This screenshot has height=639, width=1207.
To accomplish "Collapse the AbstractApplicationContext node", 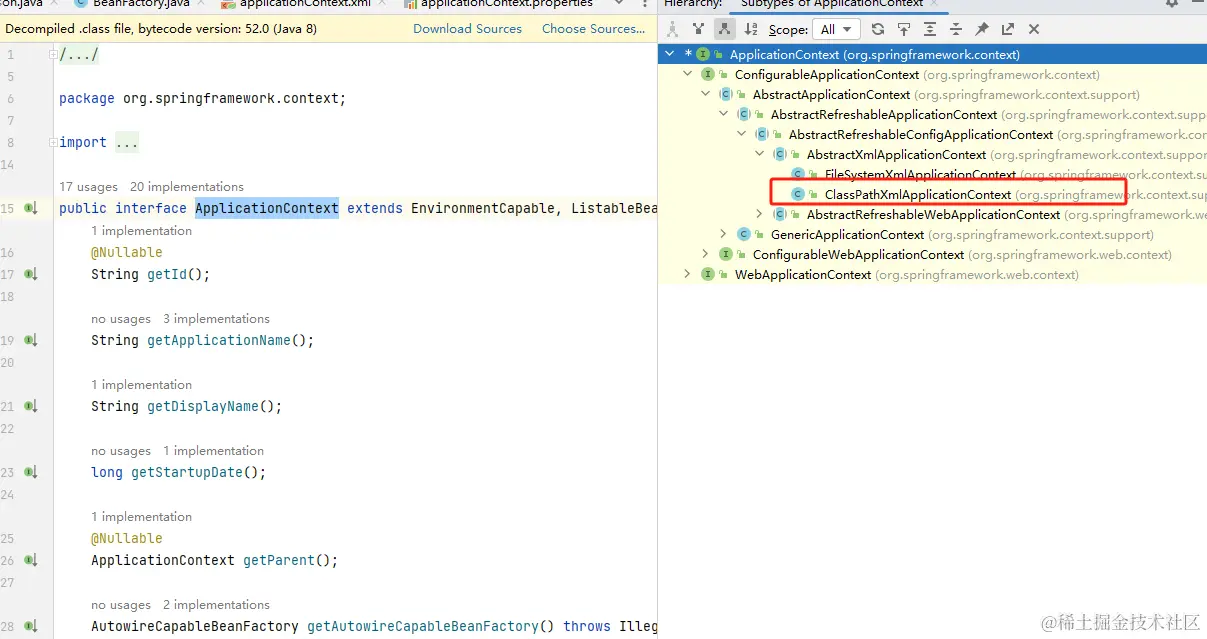I will click(x=705, y=94).
